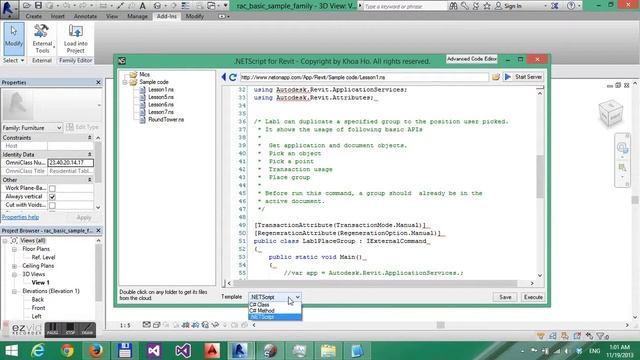Open the Template dropdown arrow
The width and height of the screenshot is (640, 360).
(298, 297)
